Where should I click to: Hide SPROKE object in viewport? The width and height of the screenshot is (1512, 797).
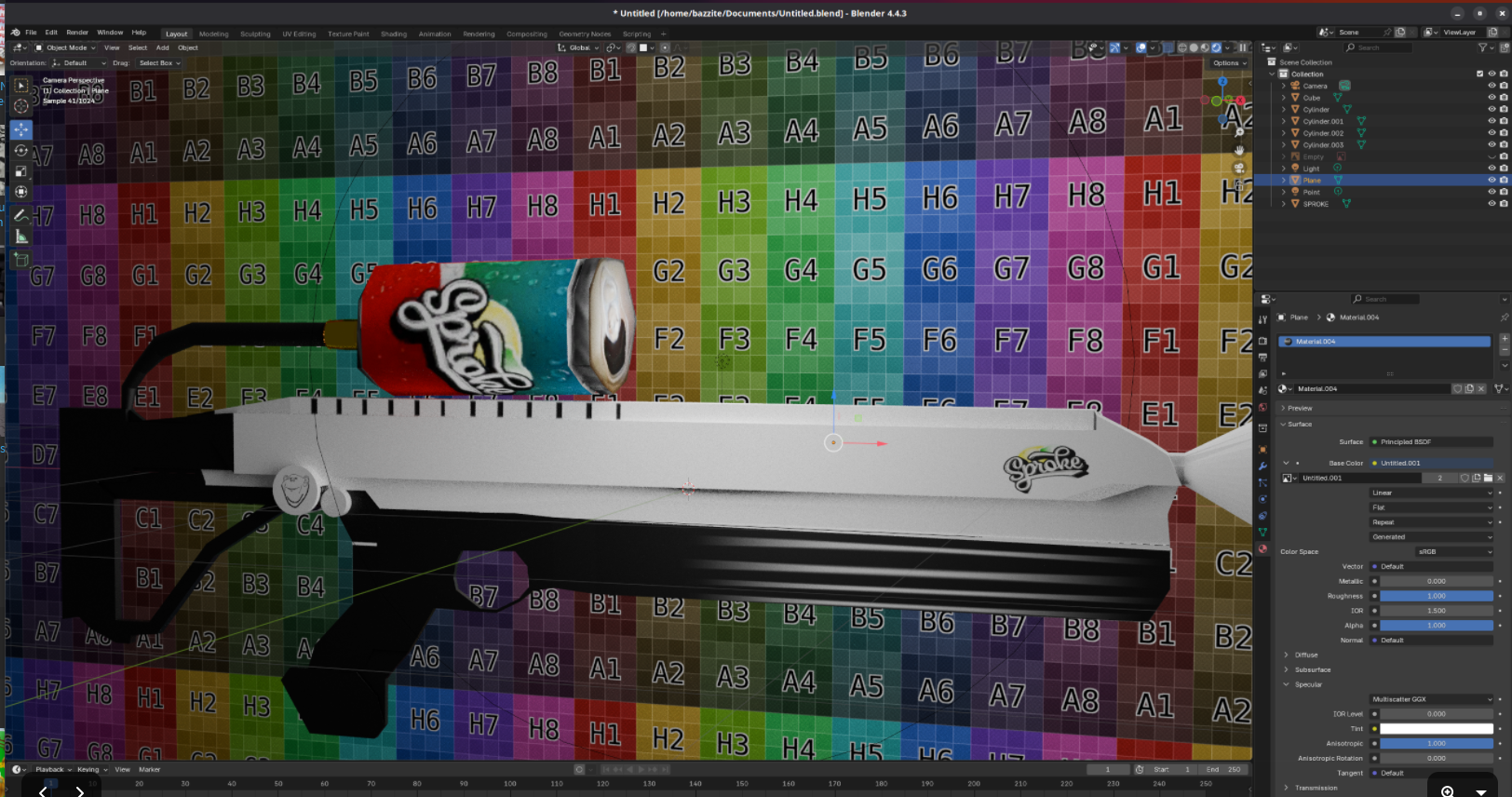(x=1492, y=204)
